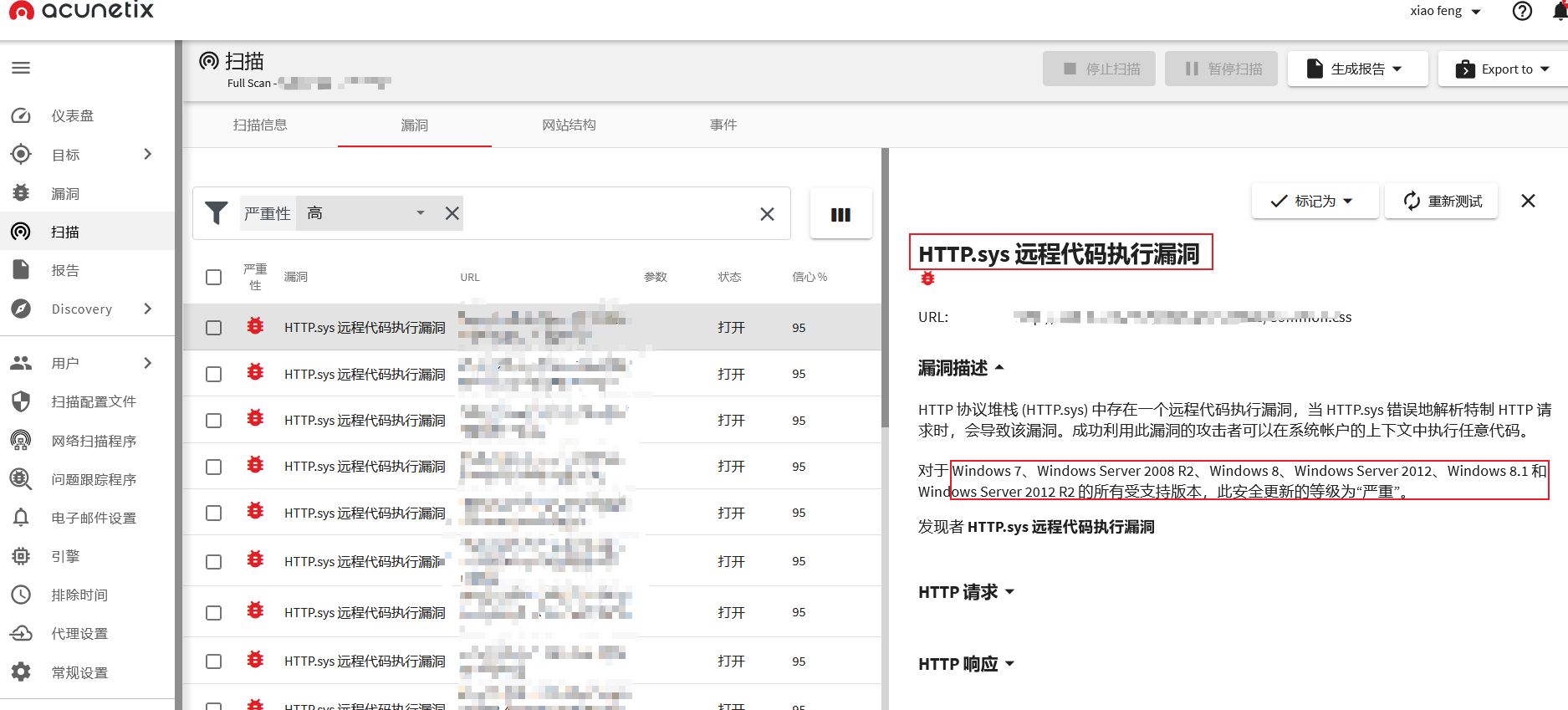Viewport: 1568px width, 710px height.
Task: Switch to the 漏洞 tab
Action: click(415, 125)
